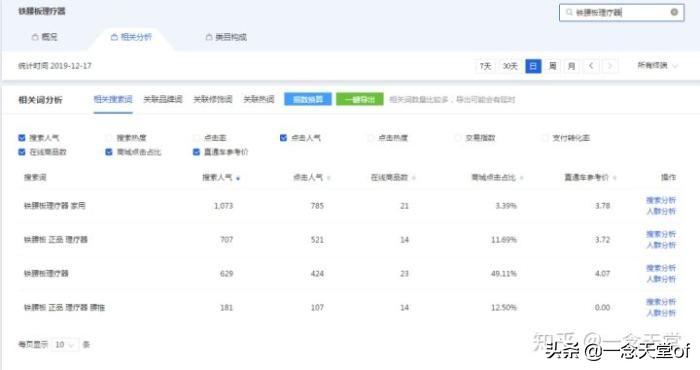Click the magnifier icon in the search box
Image resolution: width=700 pixels, height=370 pixels.
click(x=569, y=12)
